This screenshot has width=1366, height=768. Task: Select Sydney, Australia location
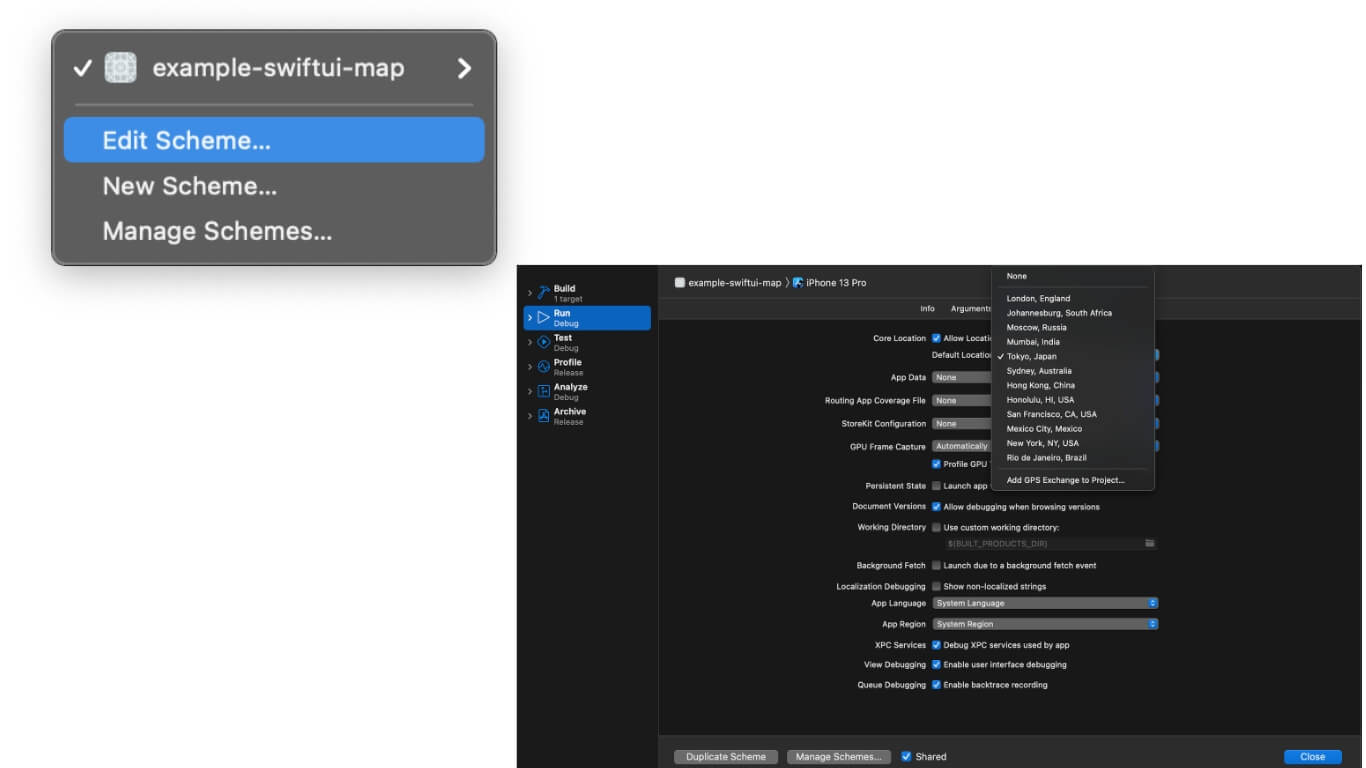tap(1072, 371)
